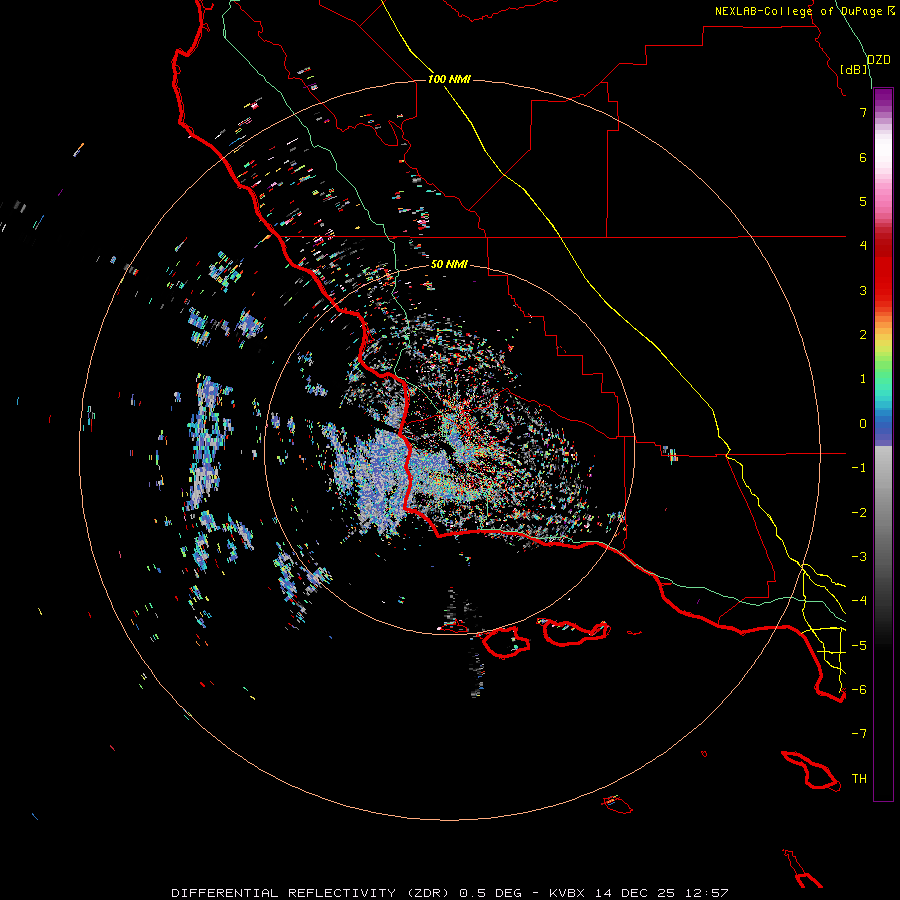Click the 7 dB value on the color scale
Viewport: 900px width, 900px height.
863,112
